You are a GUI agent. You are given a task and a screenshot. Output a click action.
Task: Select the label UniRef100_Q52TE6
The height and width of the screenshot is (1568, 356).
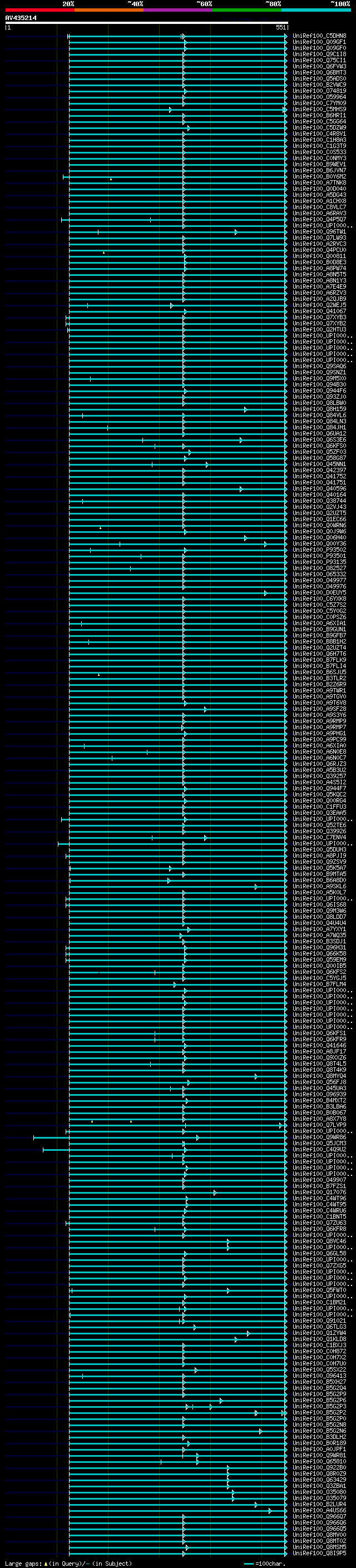click(x=319, y=825)
